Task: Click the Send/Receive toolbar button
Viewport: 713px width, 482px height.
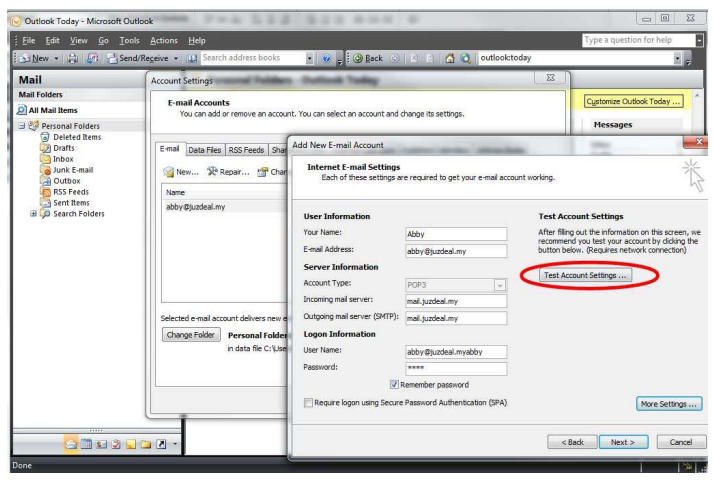Action: [138, 58]
